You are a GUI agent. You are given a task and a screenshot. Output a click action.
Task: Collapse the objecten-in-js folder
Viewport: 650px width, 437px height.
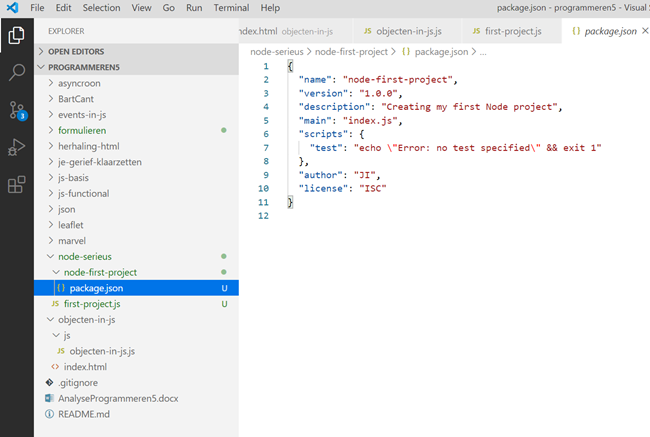click(x=136, y=319)
